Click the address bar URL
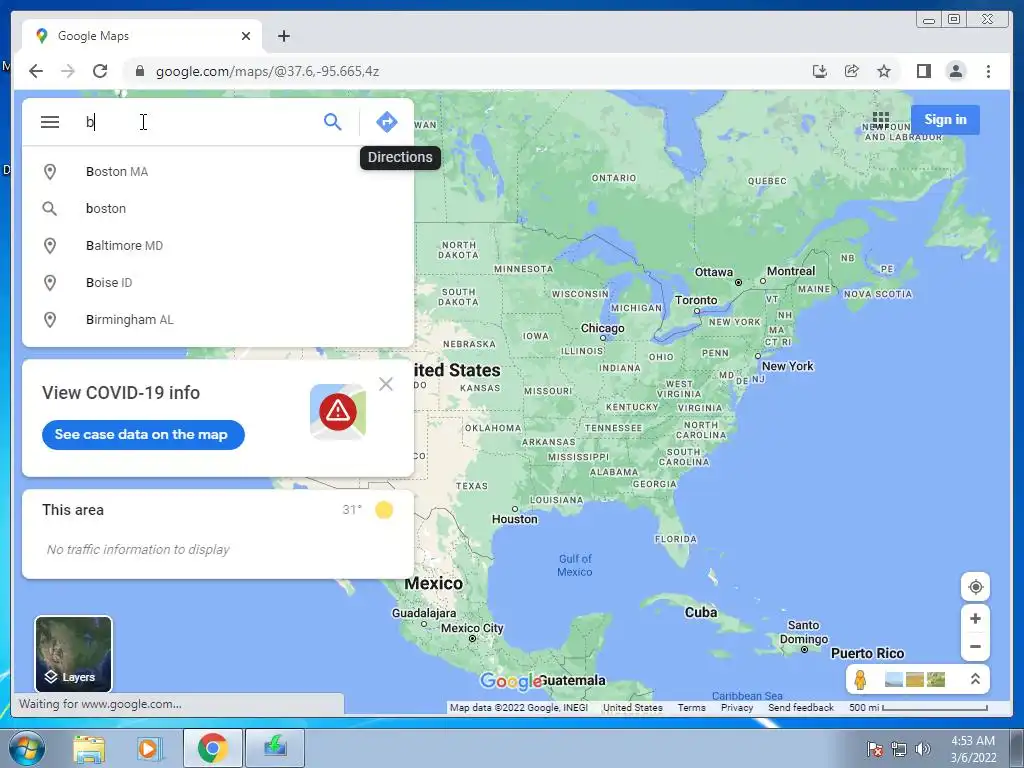The height and width of the screenshot is (768, 1024). [x=267, y=71]
